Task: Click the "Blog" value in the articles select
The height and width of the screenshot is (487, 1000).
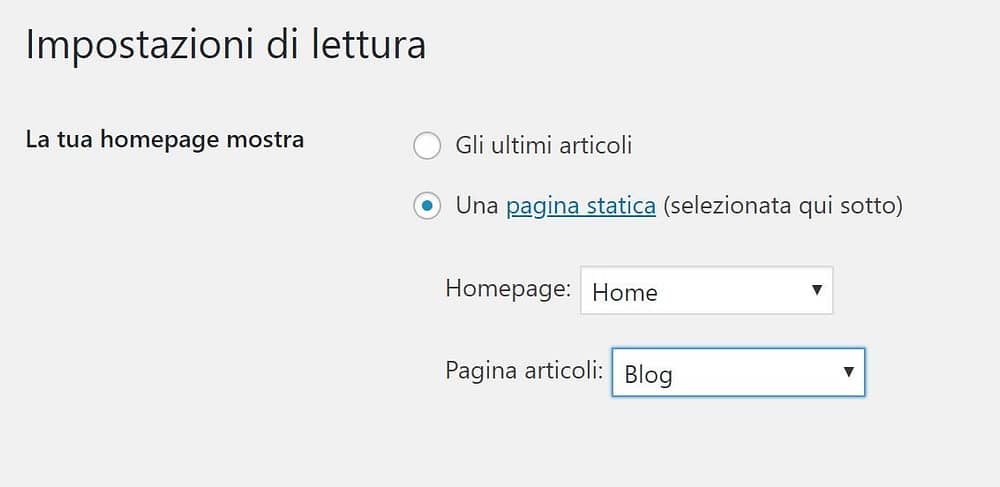Action: click(649, 375)
